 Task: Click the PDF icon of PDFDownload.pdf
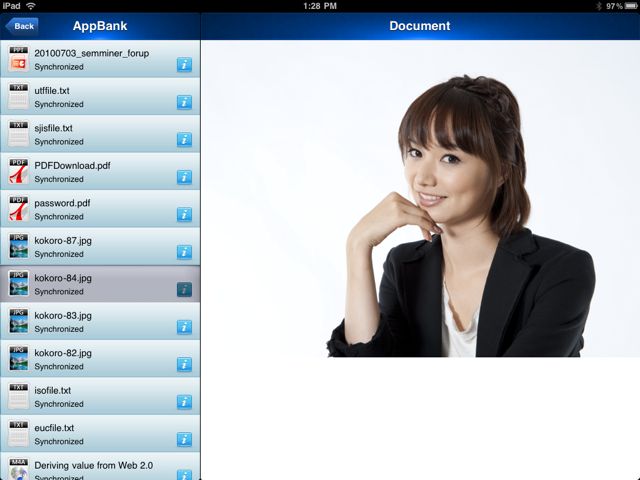coord(18,172)
